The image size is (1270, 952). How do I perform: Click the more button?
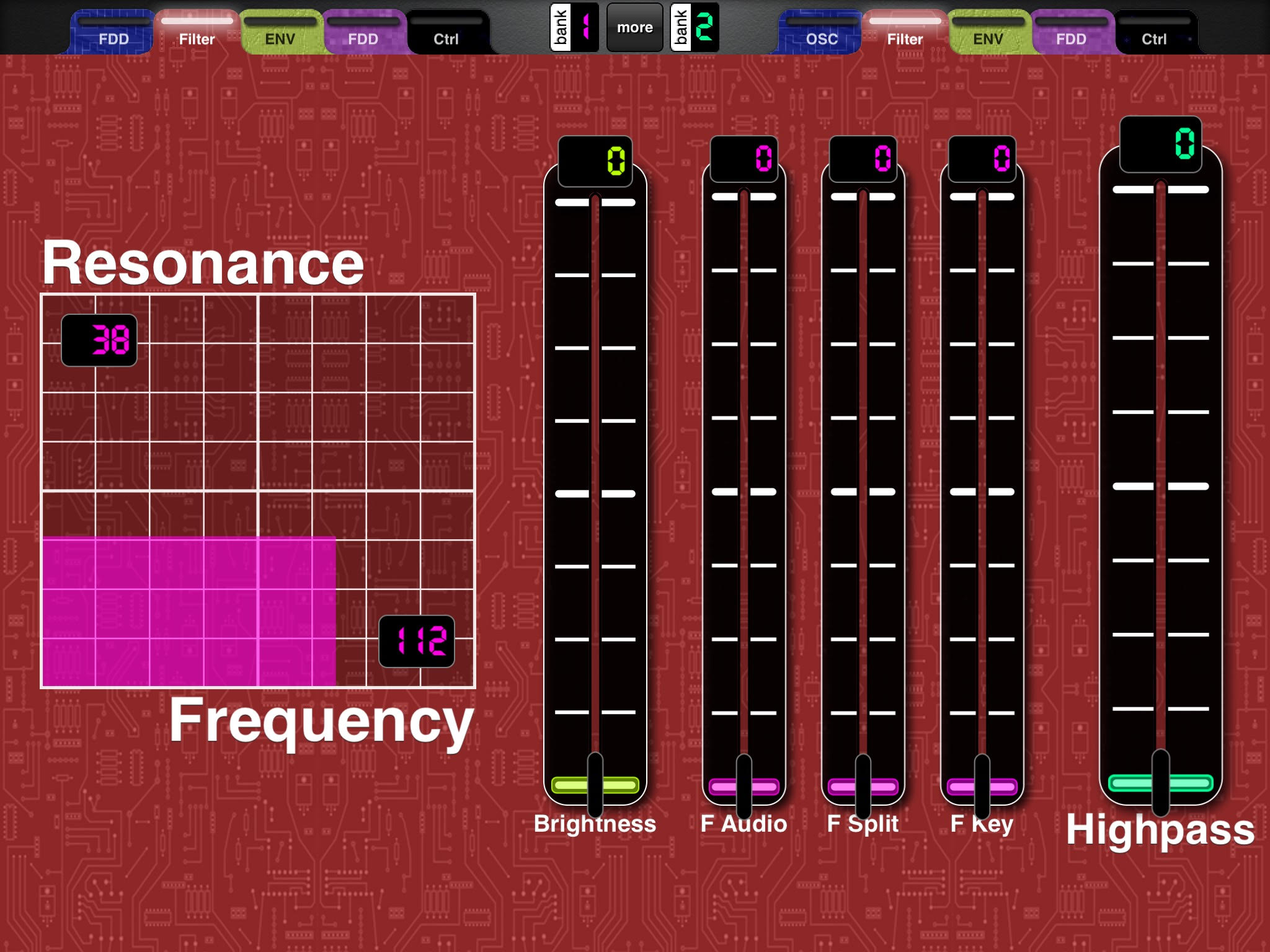coord(634,27)
